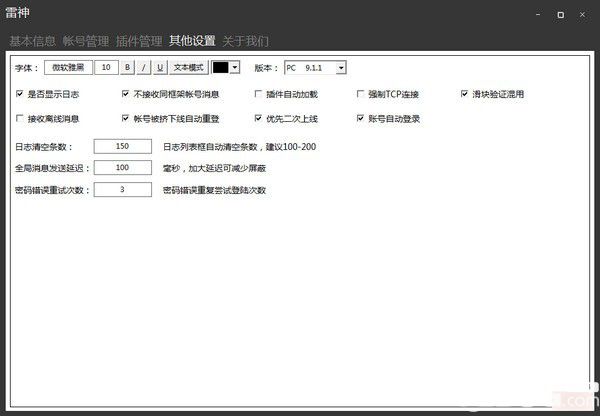Toggle bold with the B button
The image size is (600, 416).
click(127, 67)
